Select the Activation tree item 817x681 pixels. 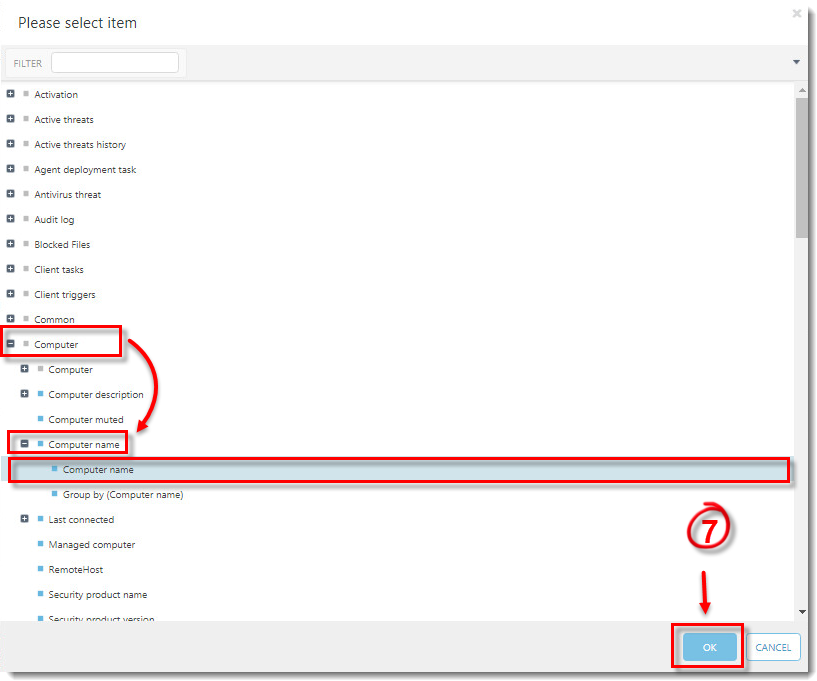[x=56, y=94]
